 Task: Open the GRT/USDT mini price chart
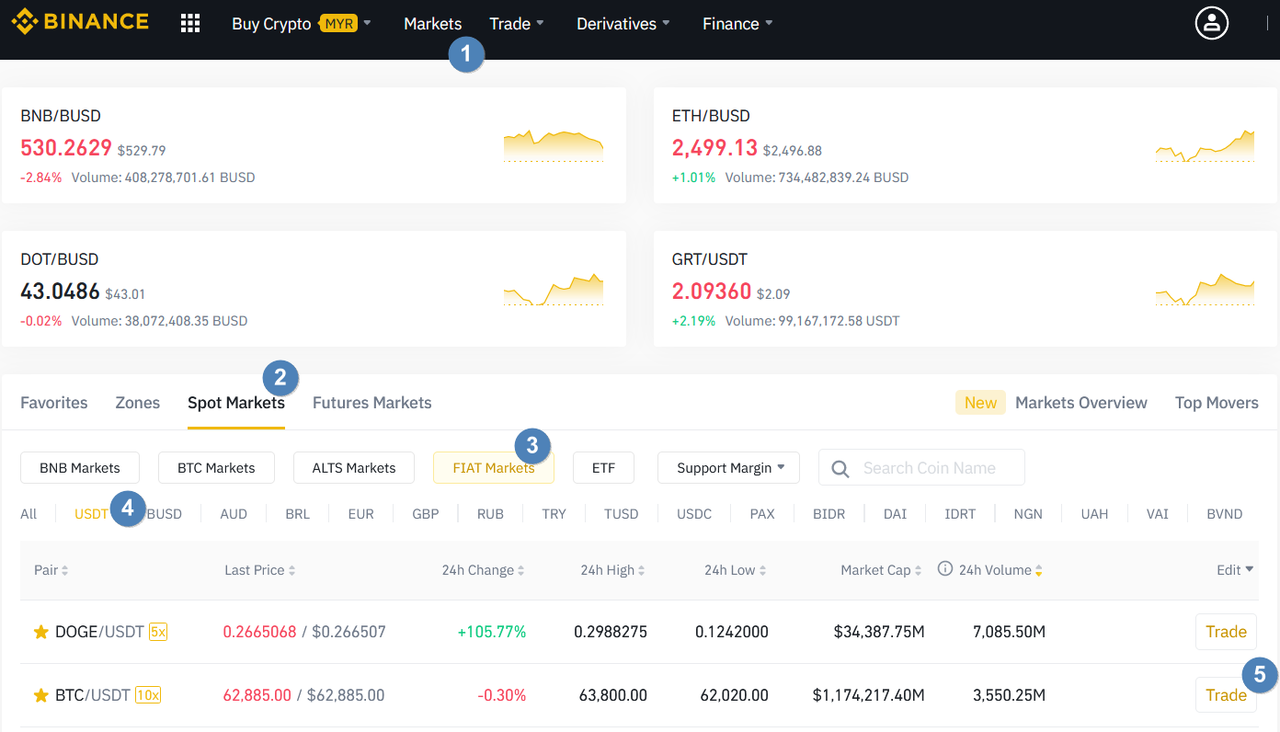(1204, 289)
